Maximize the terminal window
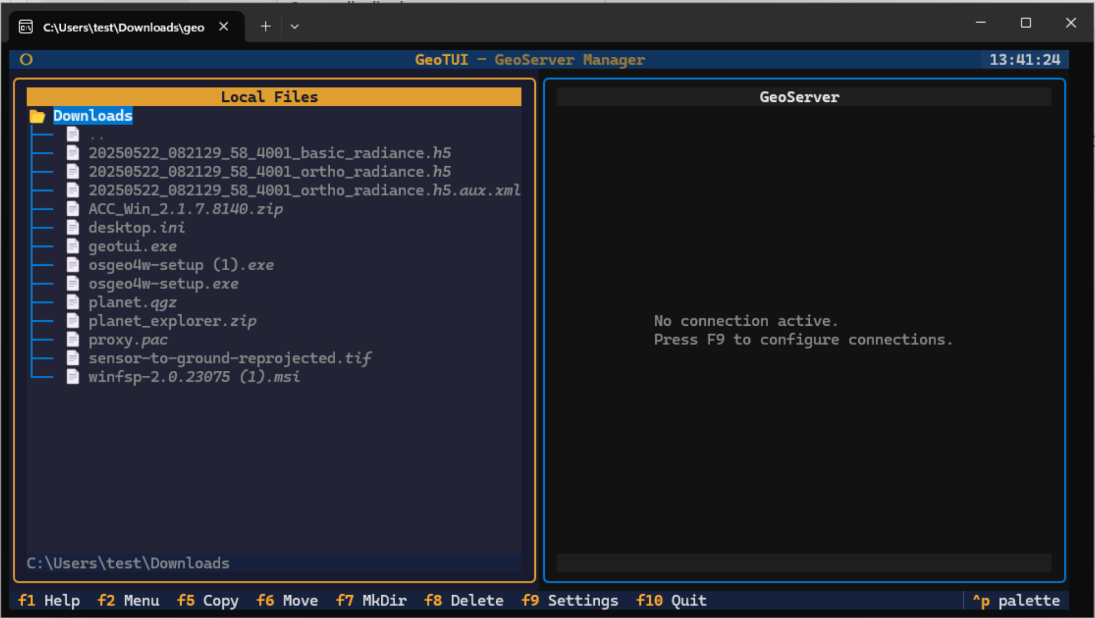 (x=1026, y=22)
